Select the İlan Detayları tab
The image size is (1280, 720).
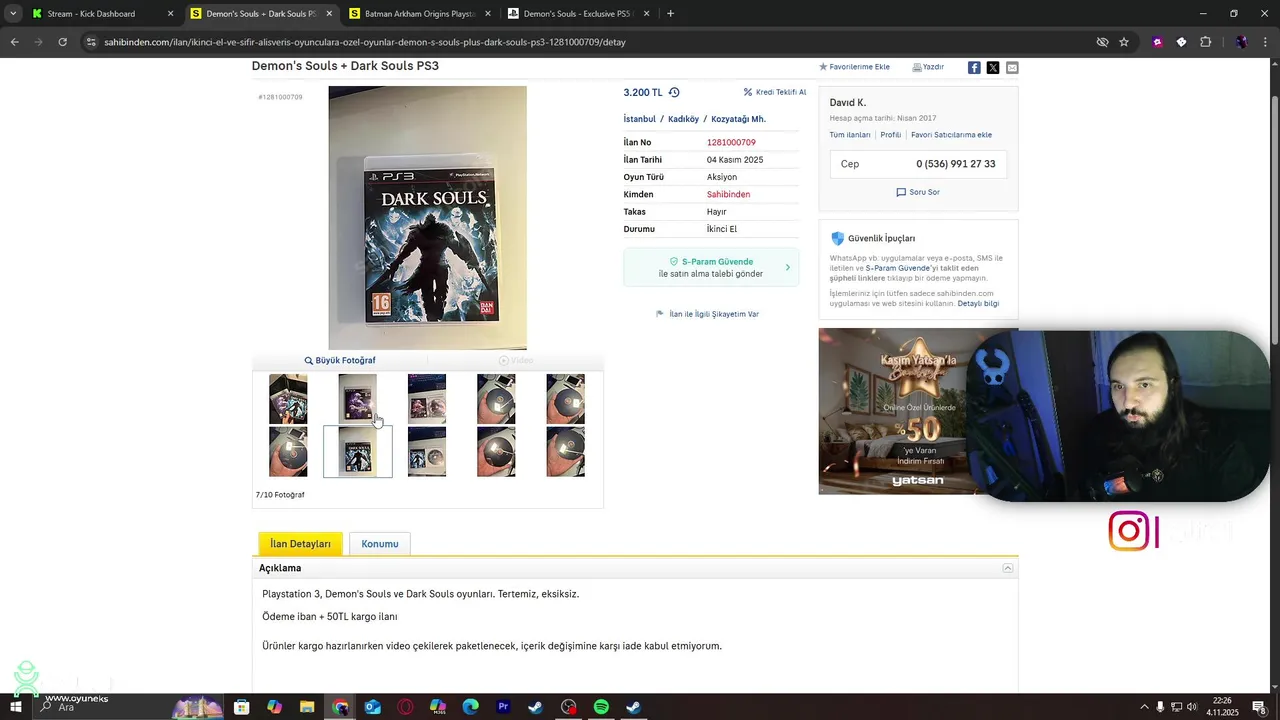tap(300, 543)
